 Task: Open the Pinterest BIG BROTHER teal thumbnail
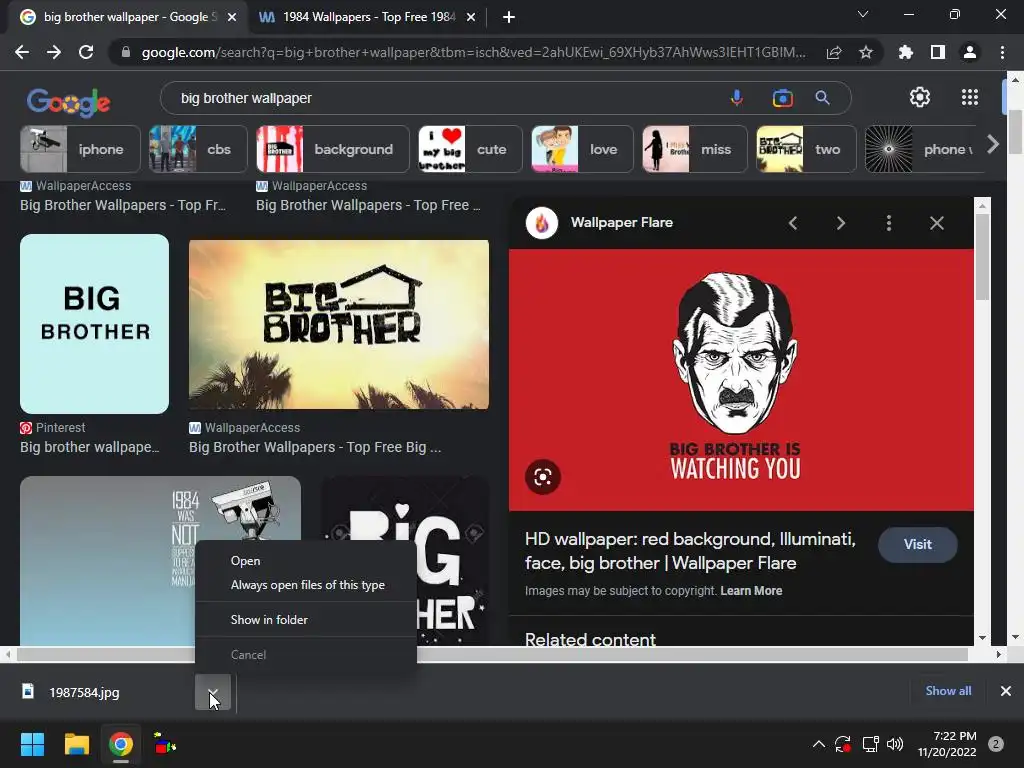pyautogui.click(x=95, y=324)
